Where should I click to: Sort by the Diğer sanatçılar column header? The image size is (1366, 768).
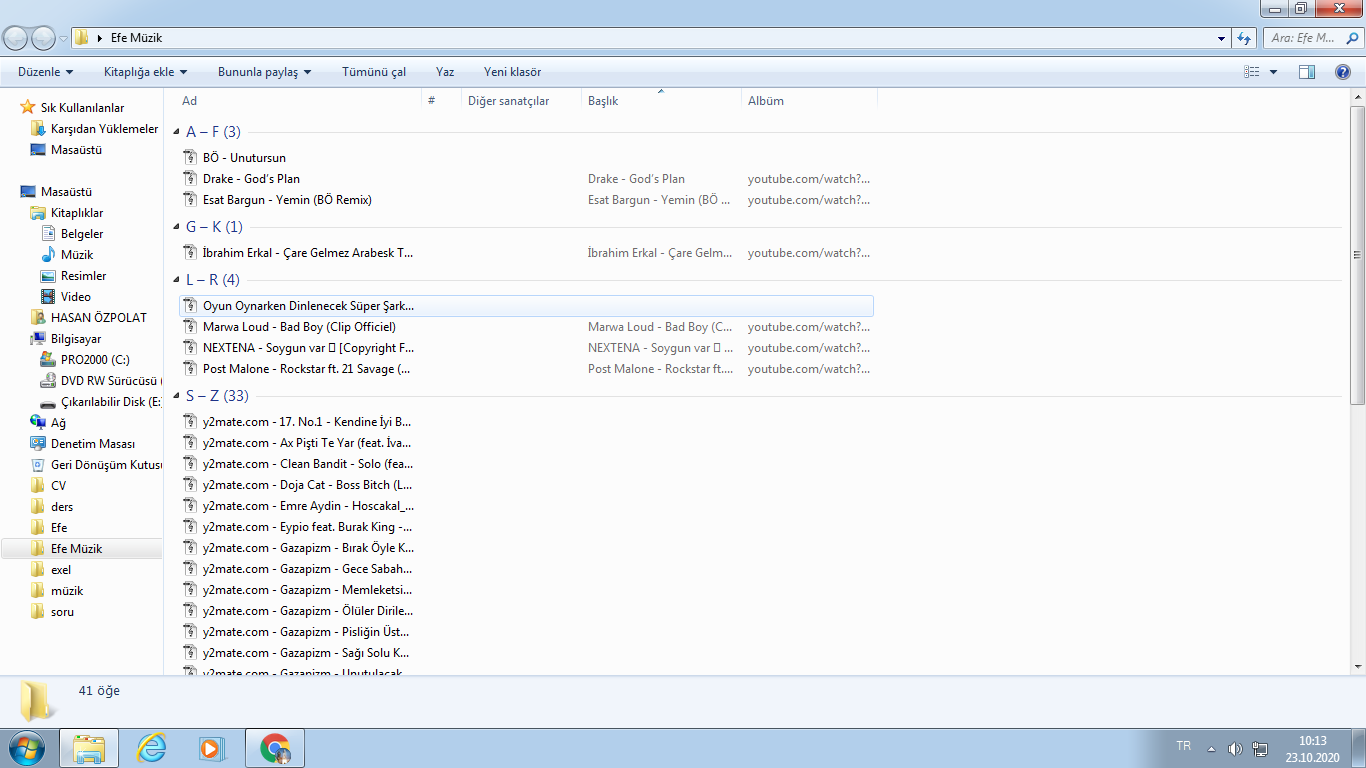click(522, 101)
